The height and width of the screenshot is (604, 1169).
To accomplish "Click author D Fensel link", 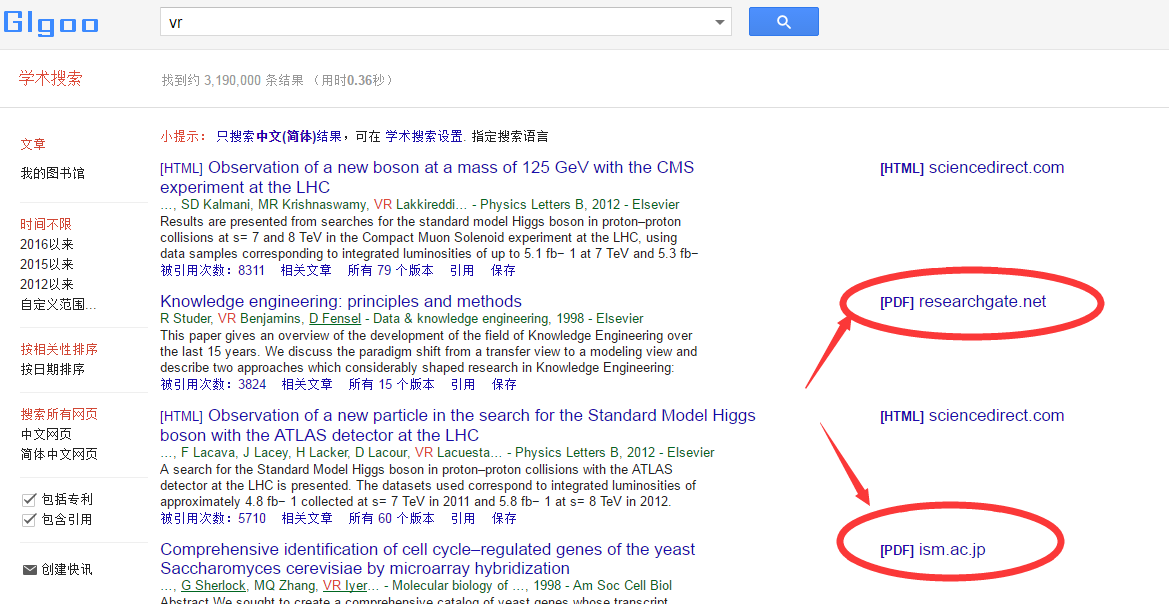I will pyautogui.click(x=335, y=319).
